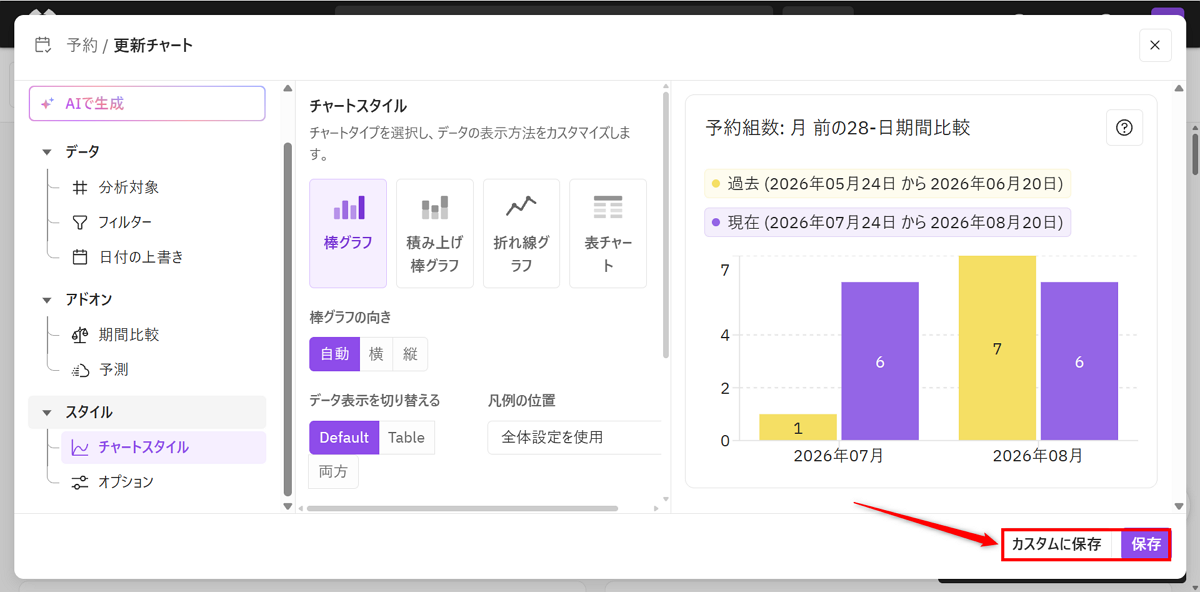This screenshot has height=592, width=1200.
Task: Close the 更新チャート dialog
Action: (x=1155, y=45)
